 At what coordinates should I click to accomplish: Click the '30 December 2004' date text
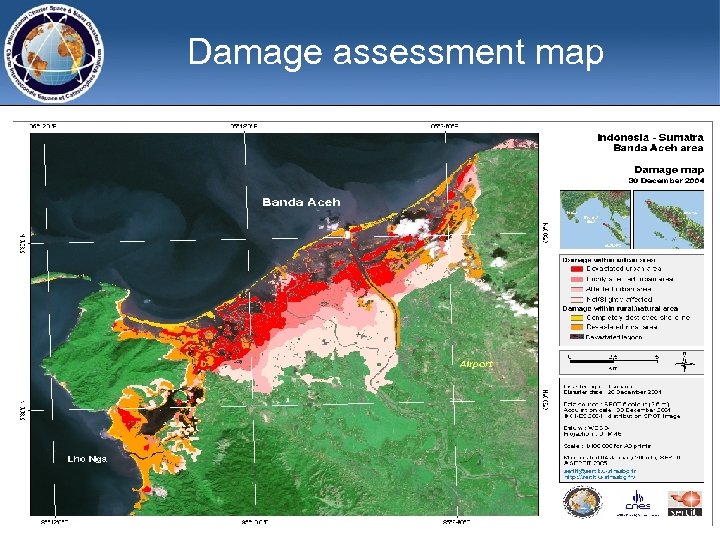pos(666,180)
